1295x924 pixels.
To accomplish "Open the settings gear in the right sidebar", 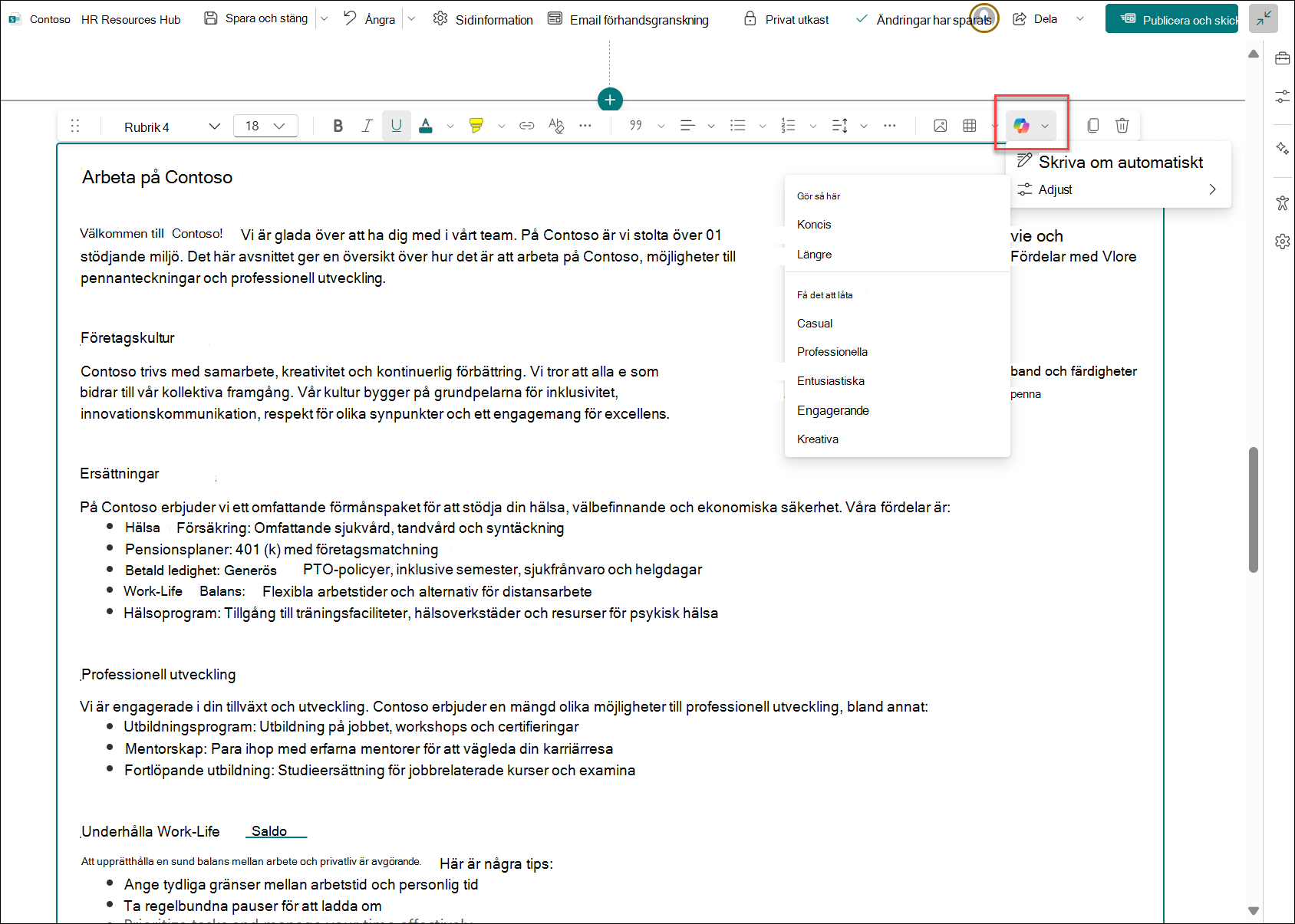I will click(x=1283, y=242).
